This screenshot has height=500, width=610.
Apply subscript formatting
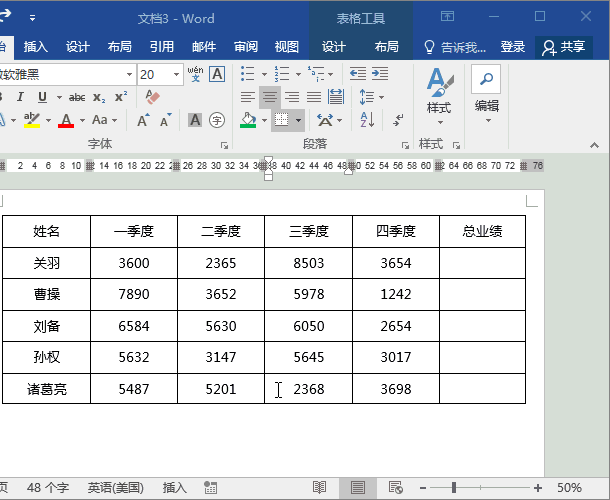pos(99,97)
